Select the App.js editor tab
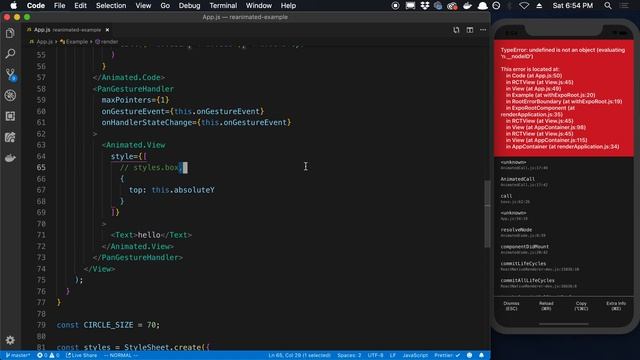The width and height of the screenshot is (640, 360). [x=68, y=30]
